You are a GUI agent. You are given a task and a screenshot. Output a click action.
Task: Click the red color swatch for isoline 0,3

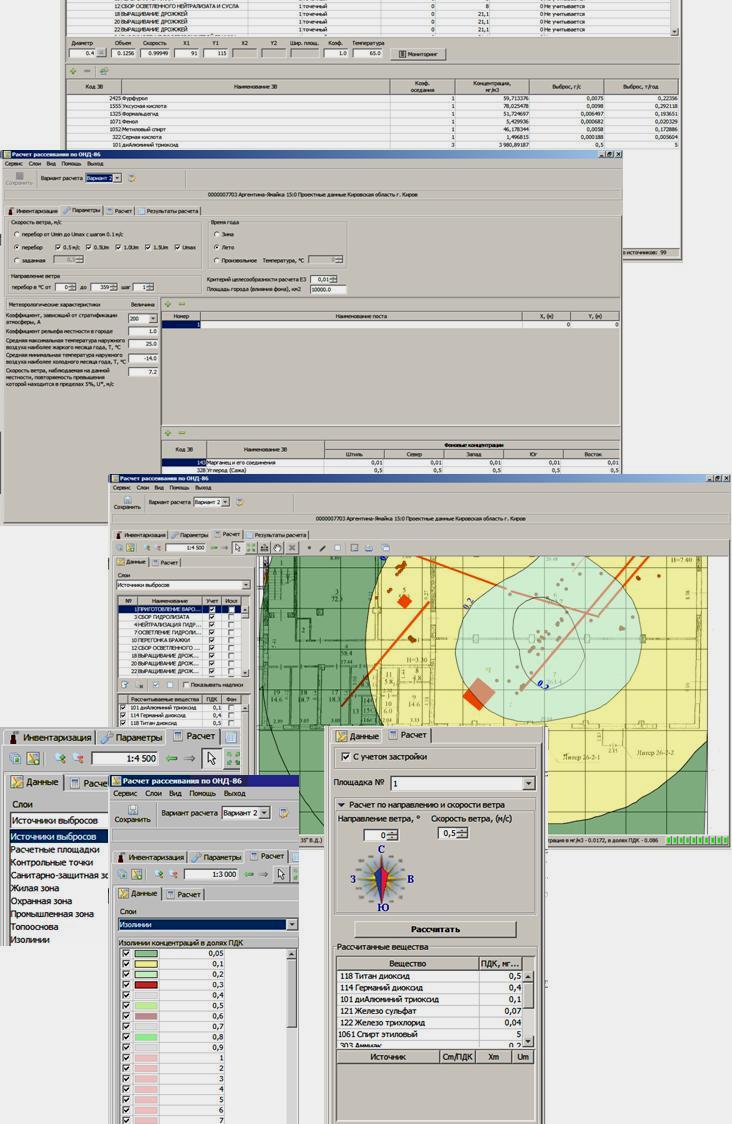tap(146, 985)
